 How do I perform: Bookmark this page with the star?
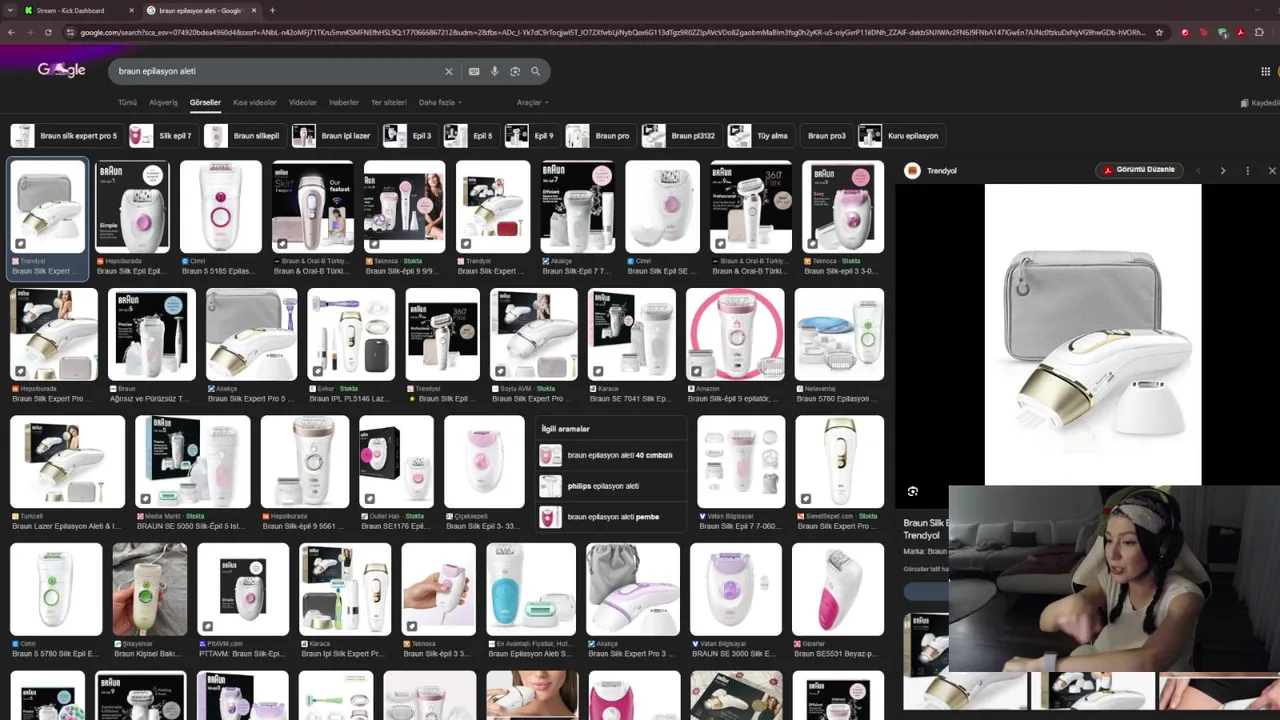click(1159, 32)
